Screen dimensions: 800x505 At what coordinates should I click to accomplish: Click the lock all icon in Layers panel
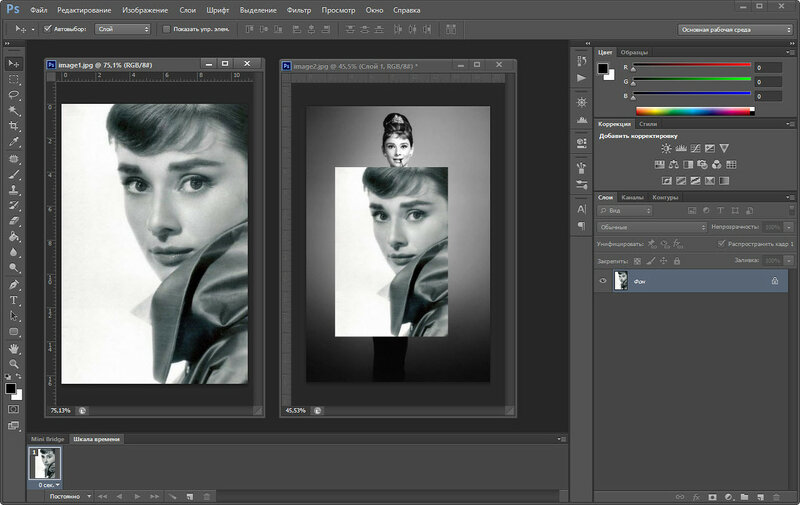pos(677,261)
